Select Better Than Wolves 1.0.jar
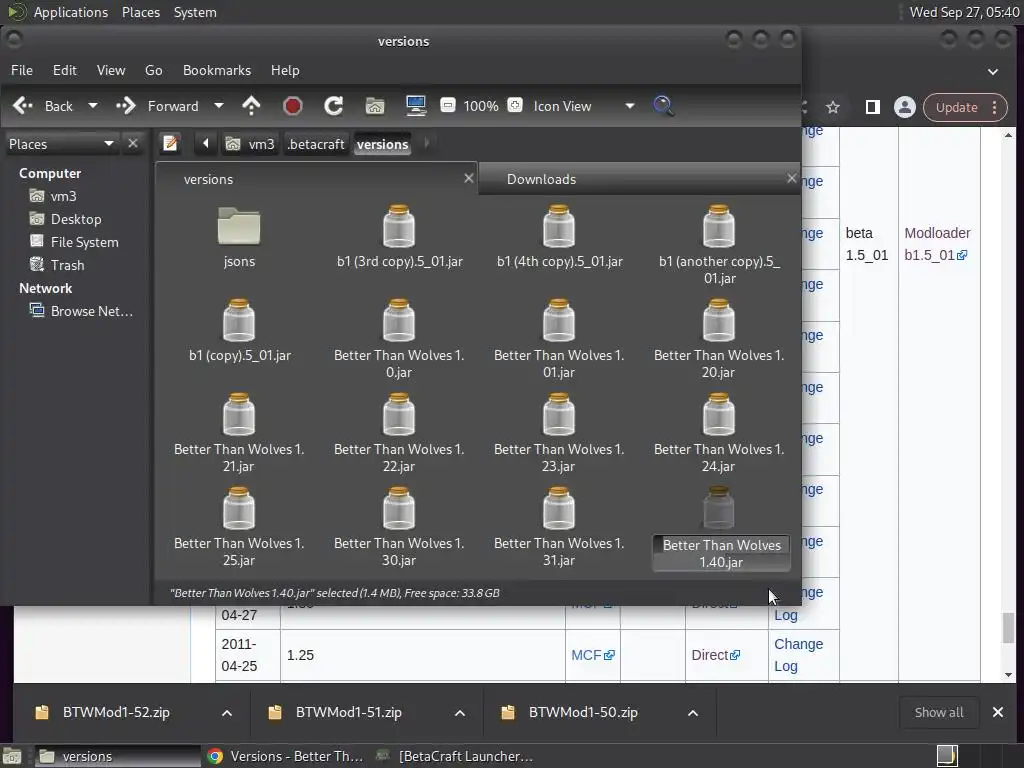The width and height of the screenshot is (1024, 768). [399, 321]
